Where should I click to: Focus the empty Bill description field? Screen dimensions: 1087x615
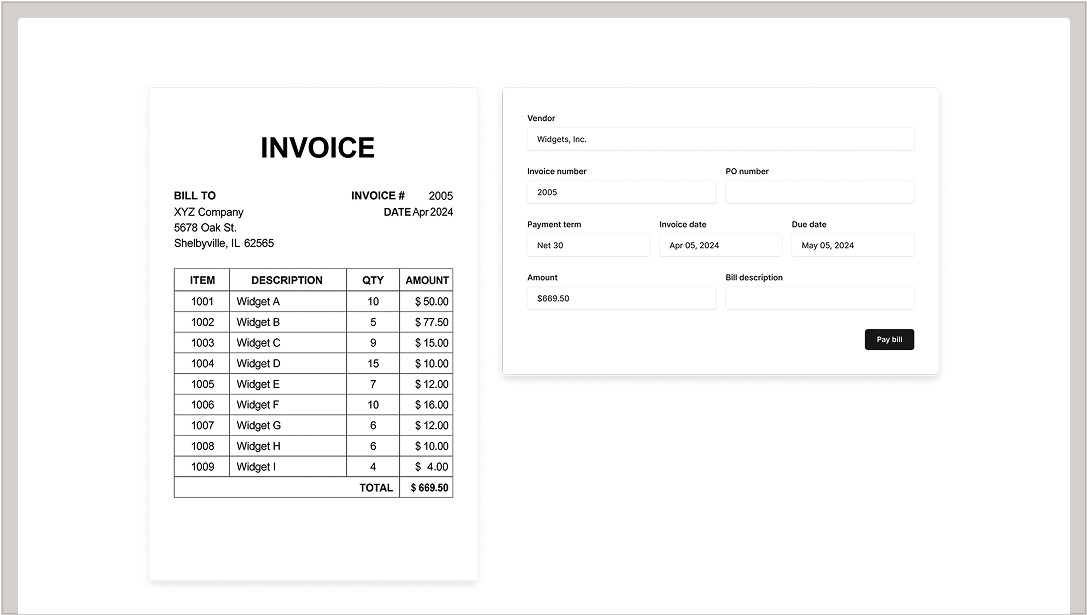tap(819, 298)
